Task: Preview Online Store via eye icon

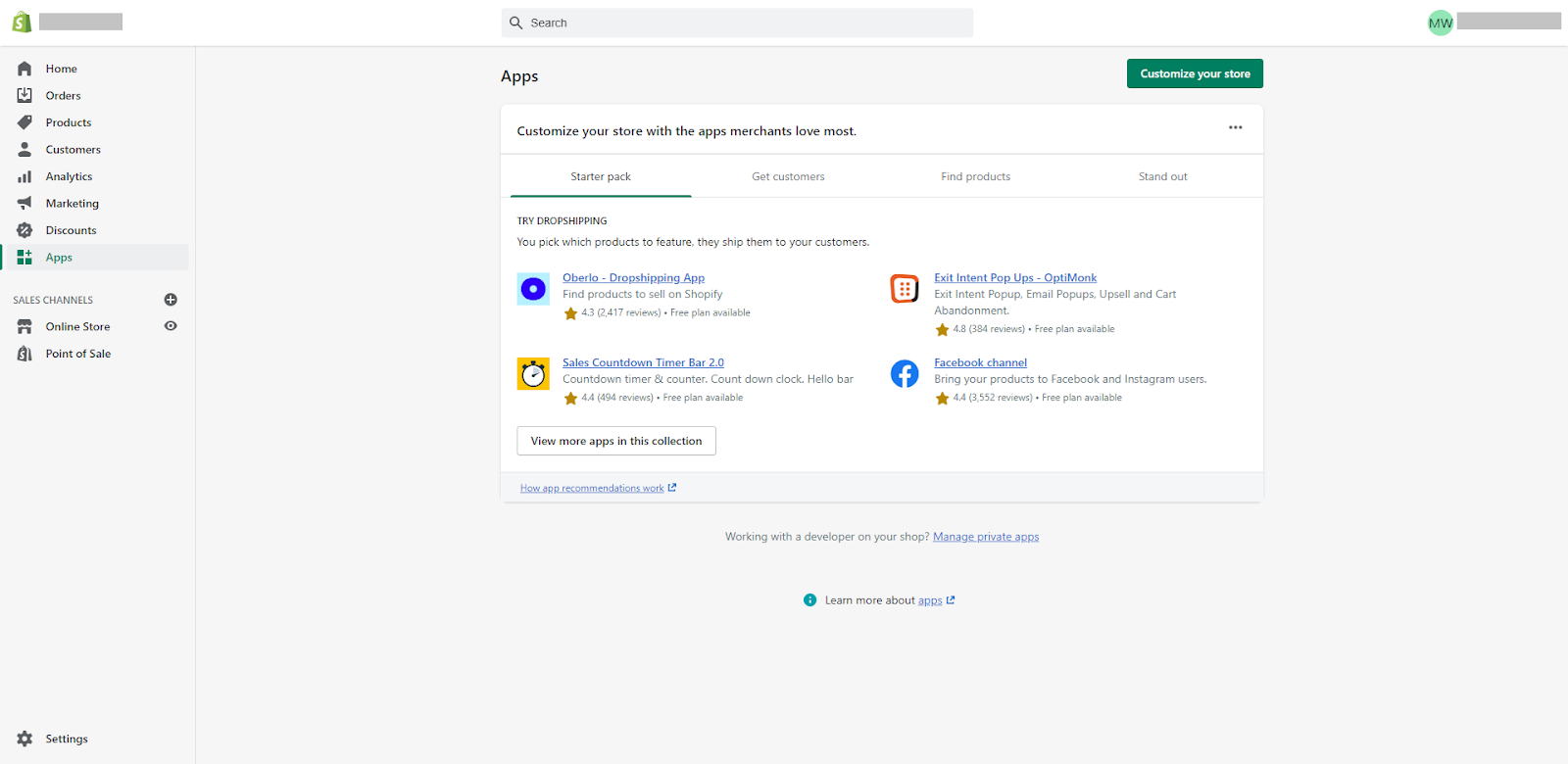Action: point(171,326)
